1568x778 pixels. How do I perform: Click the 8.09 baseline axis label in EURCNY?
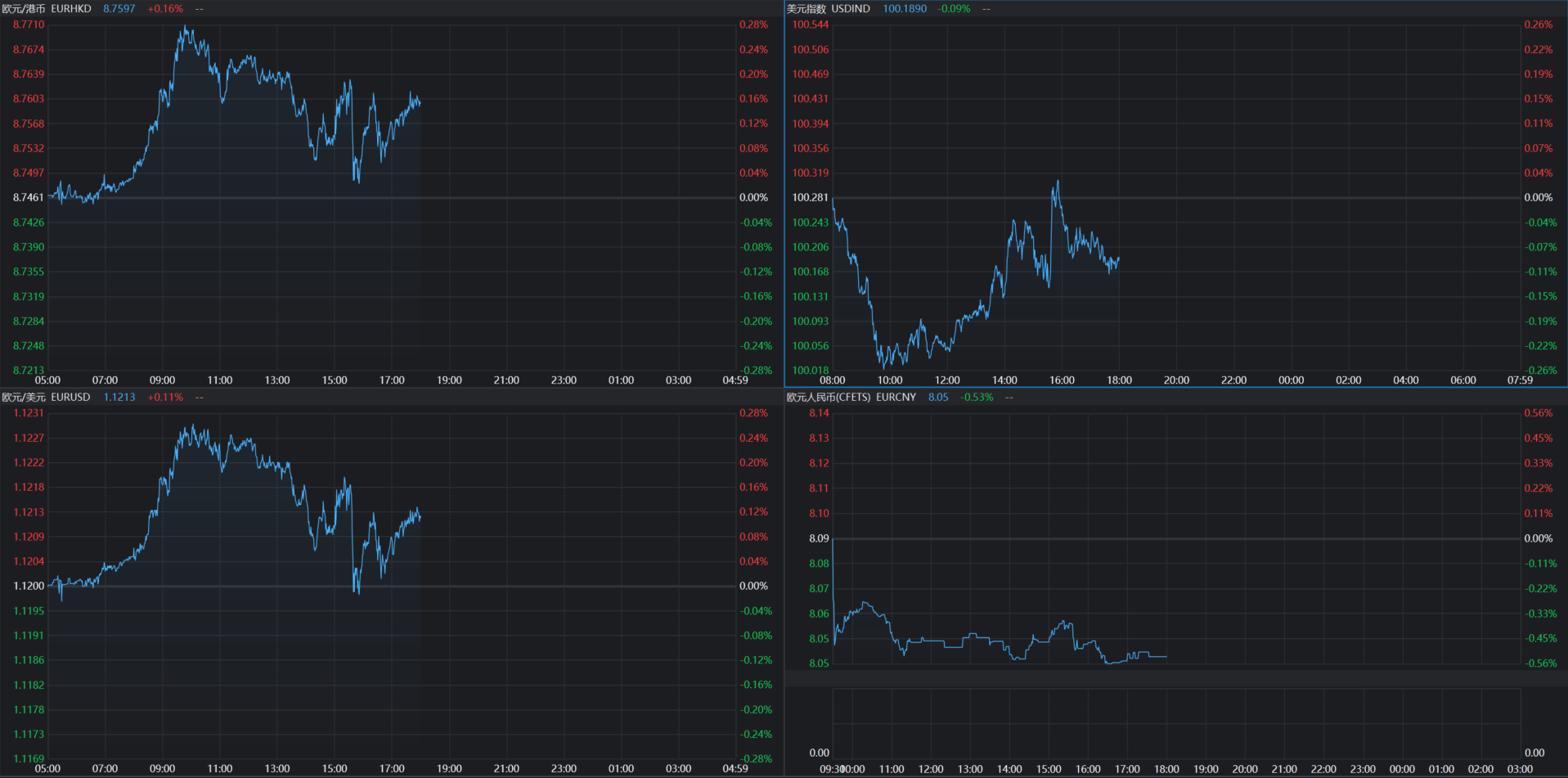(819, 538)
